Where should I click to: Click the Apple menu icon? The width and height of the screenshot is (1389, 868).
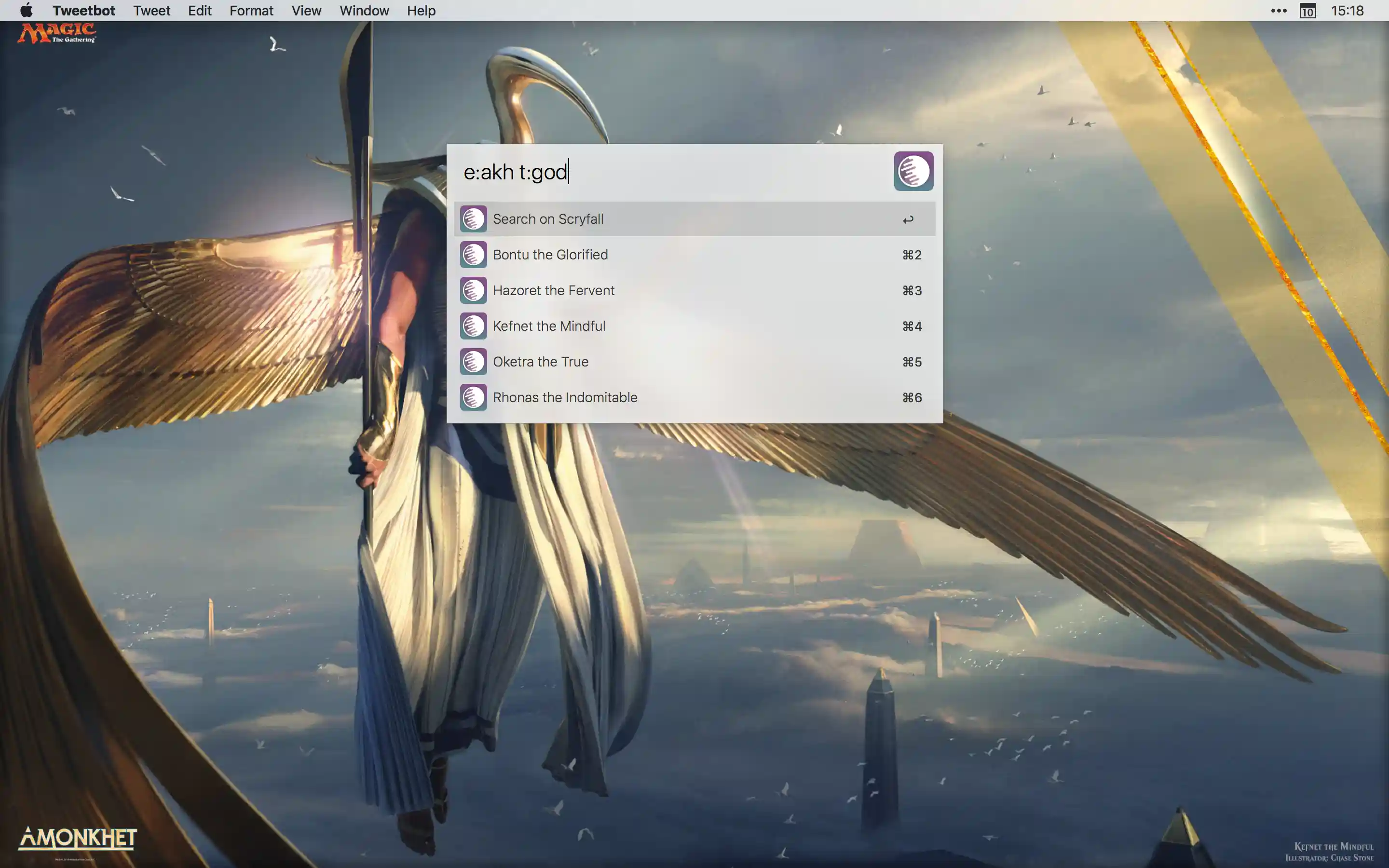pyautogui.click(x=27, y=10)
